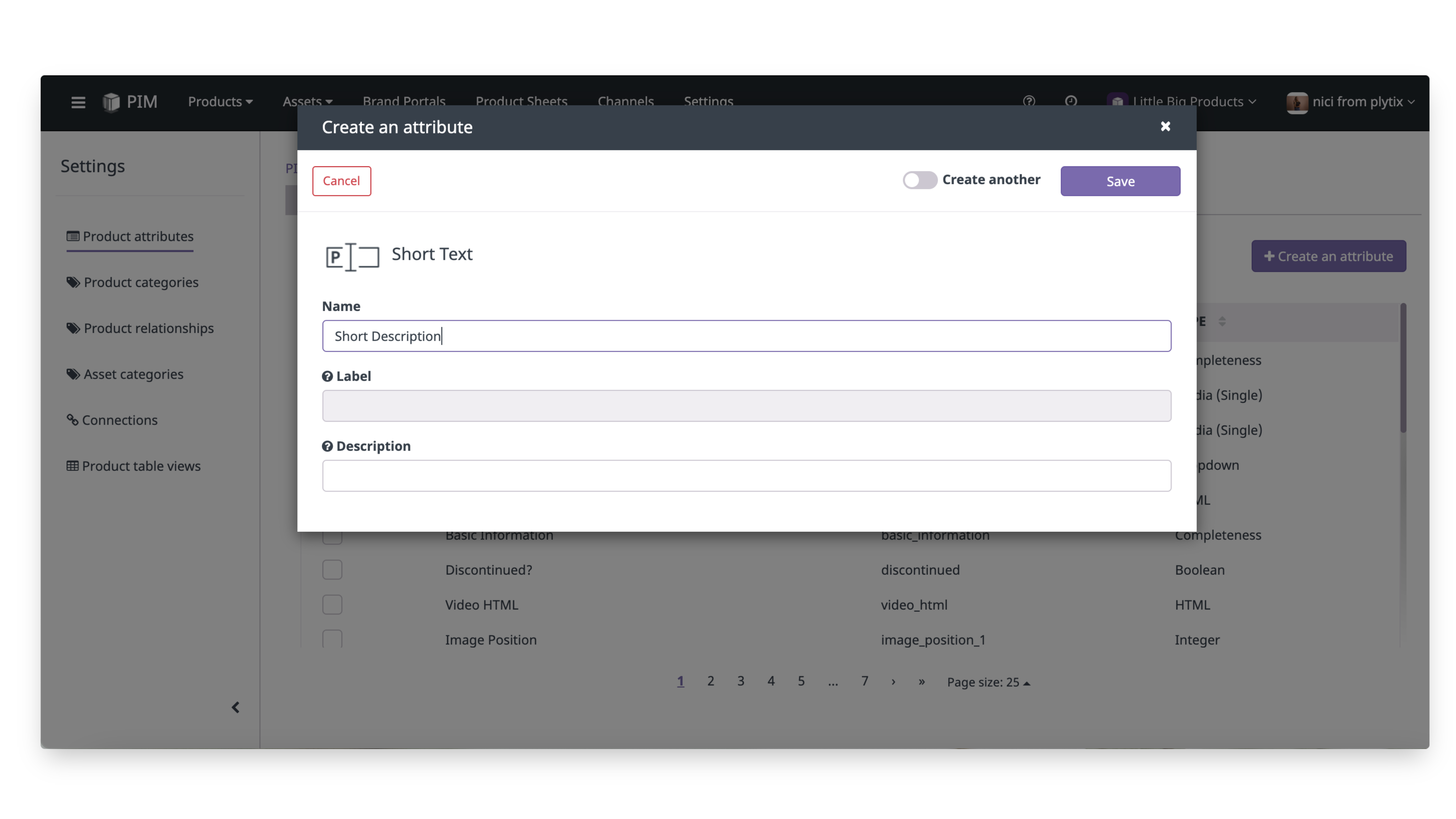Viewport: 1456px width, 819px height.
Task: Select Asset categories in sidebar
Action: [x=125, y=375]
